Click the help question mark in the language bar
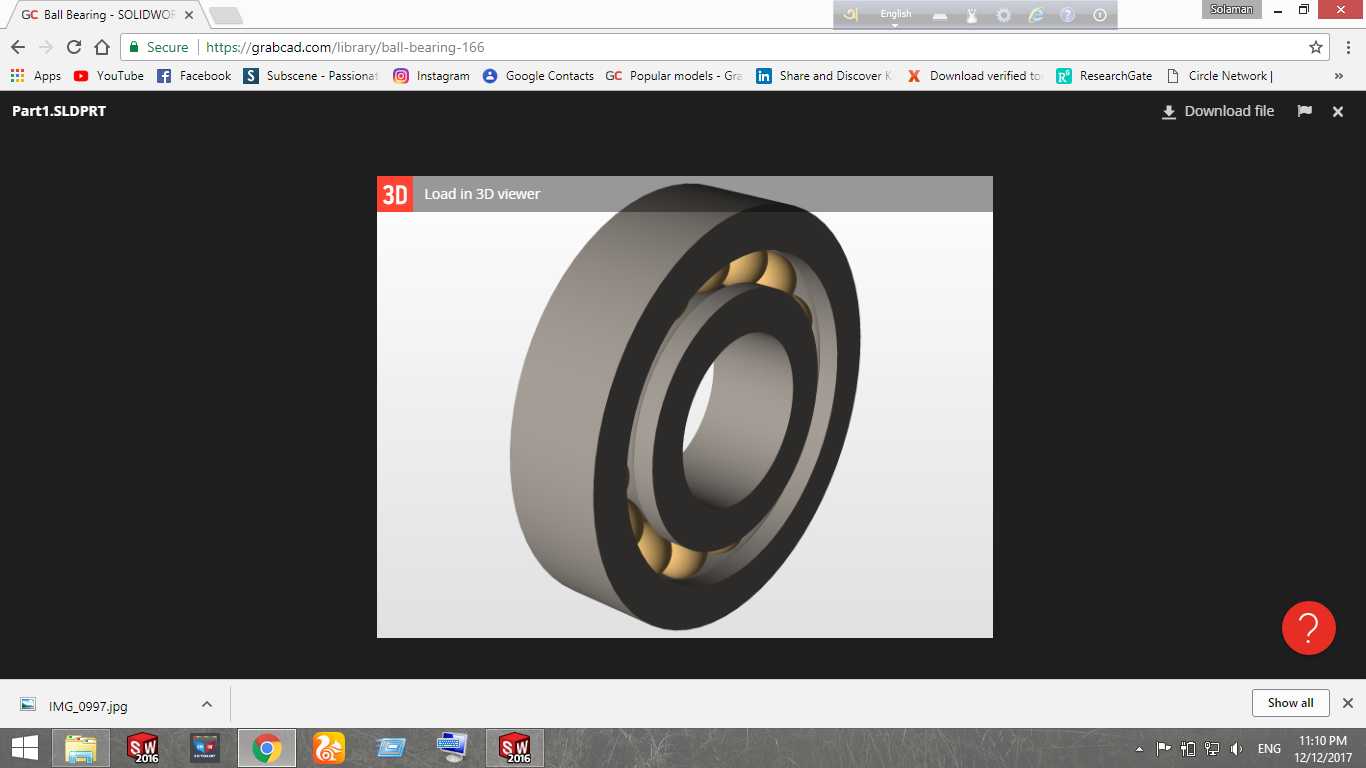 (x=1068, y=15)
